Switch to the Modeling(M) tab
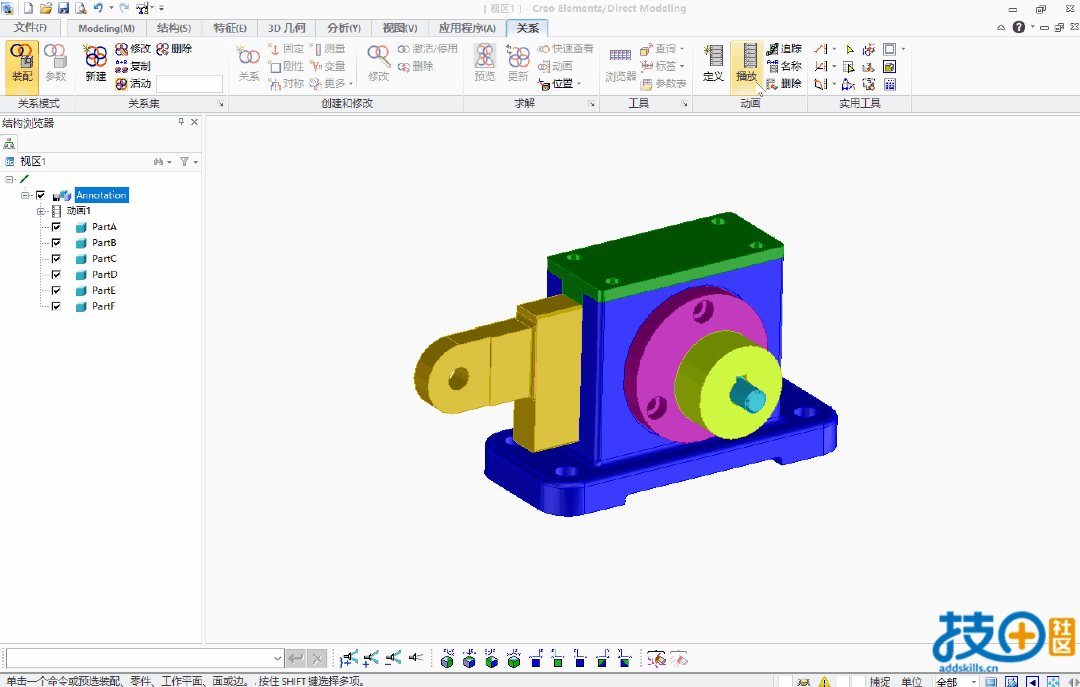The height and width of the screenshot is (687, 1080). [106, 28]
